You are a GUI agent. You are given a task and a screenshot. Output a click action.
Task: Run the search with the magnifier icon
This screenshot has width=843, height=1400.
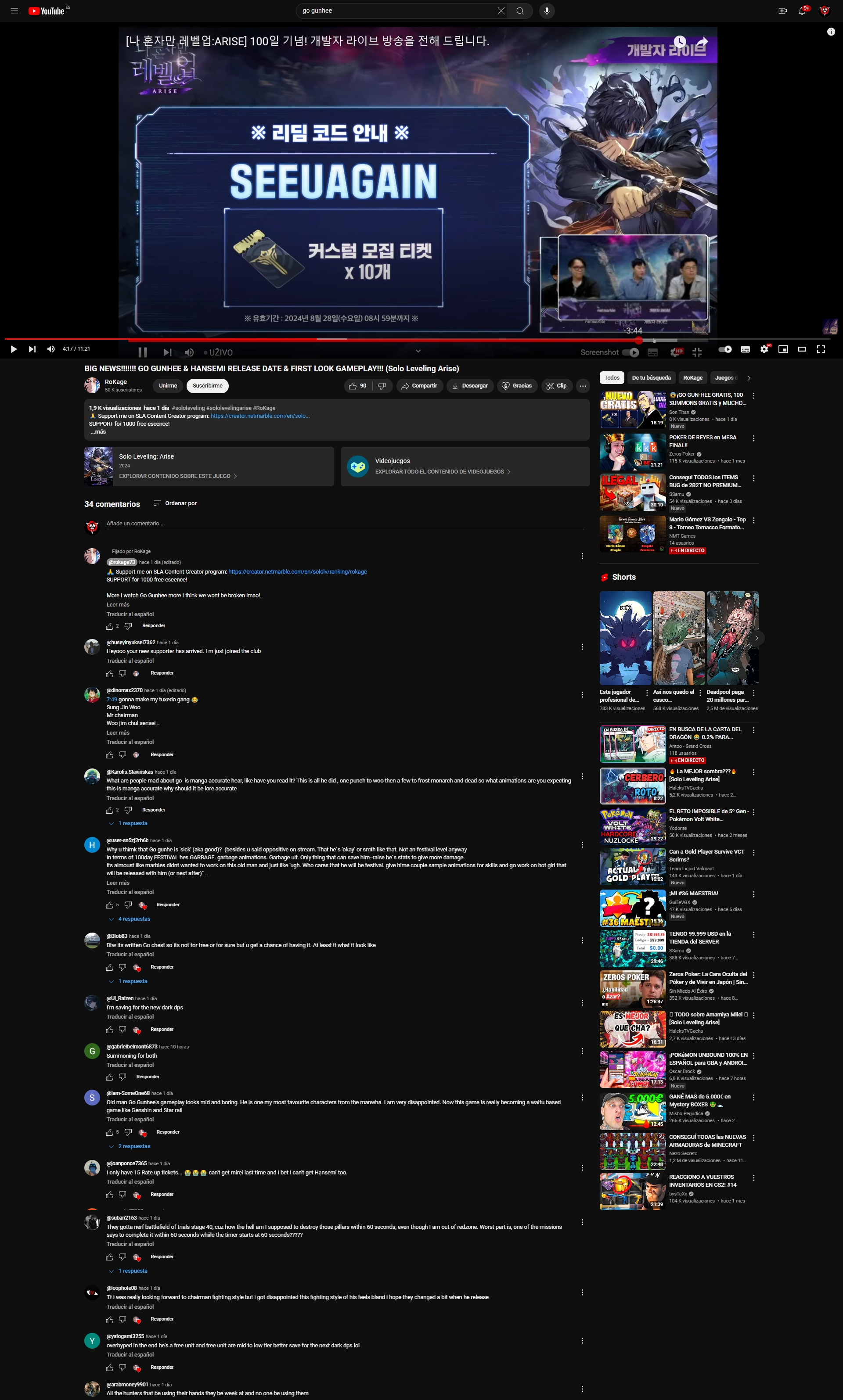(520, 11)
